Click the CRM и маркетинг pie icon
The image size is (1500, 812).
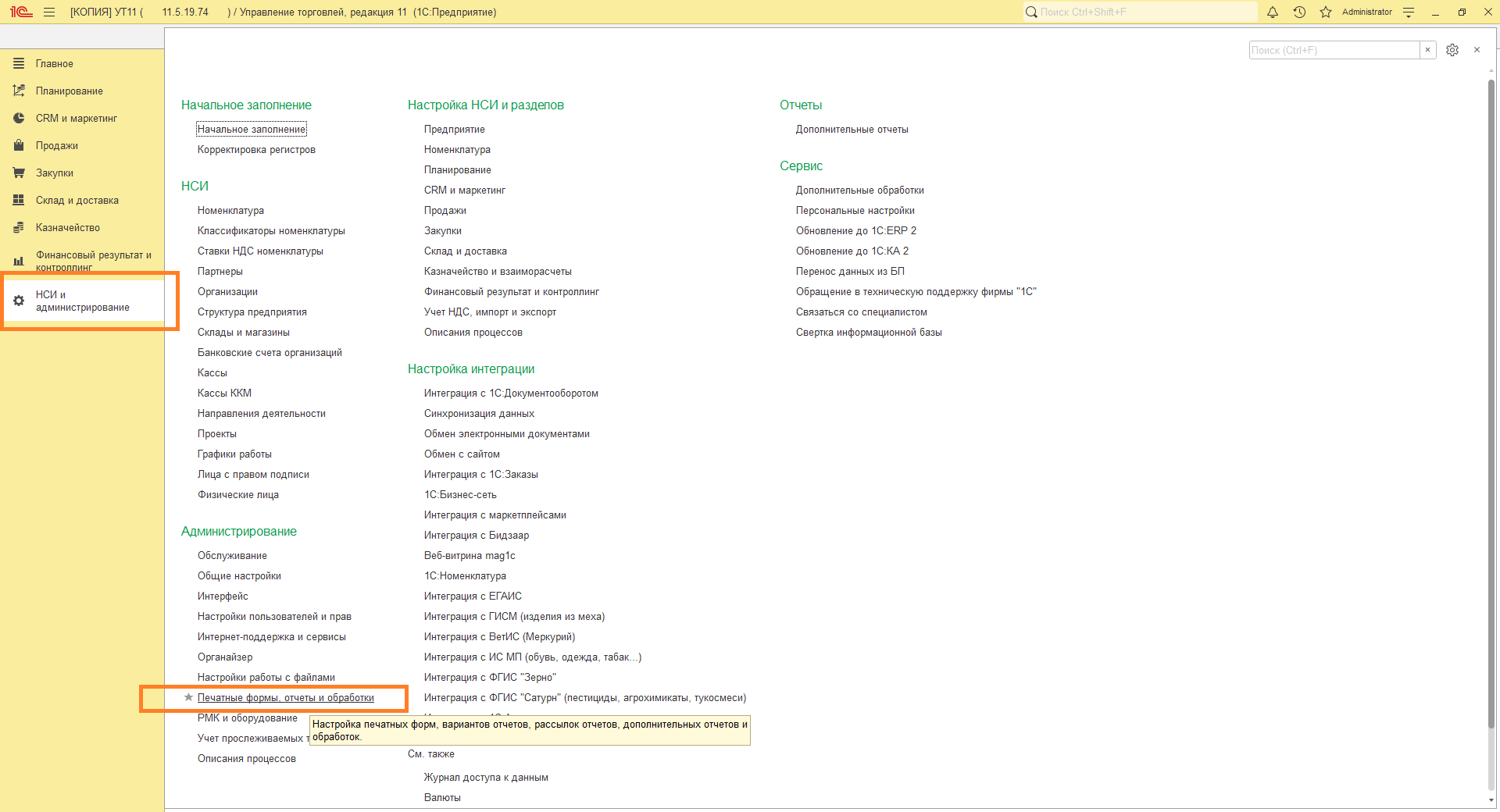[x=19, y=118]
